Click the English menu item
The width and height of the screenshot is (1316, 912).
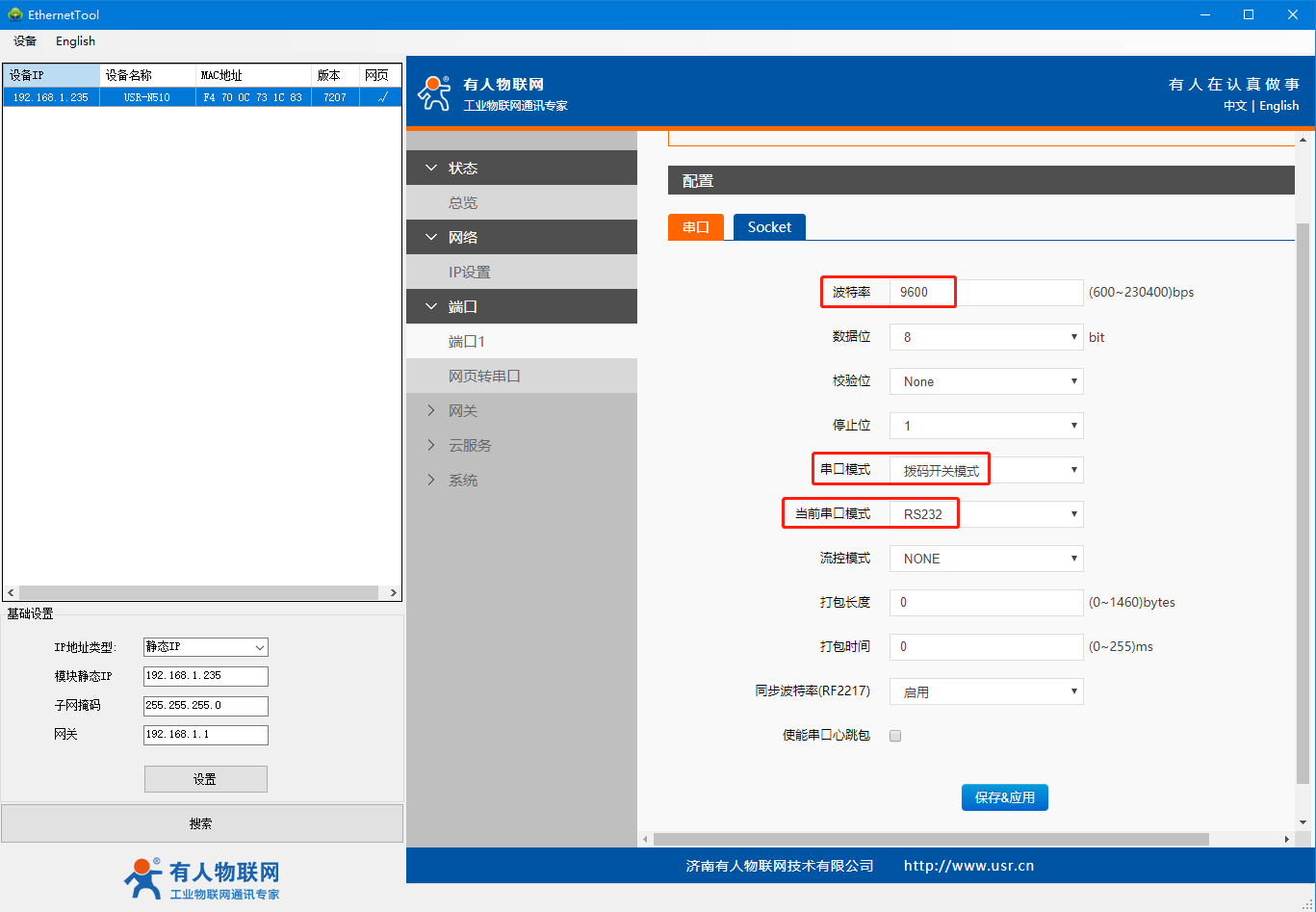[x=75, y=41]
